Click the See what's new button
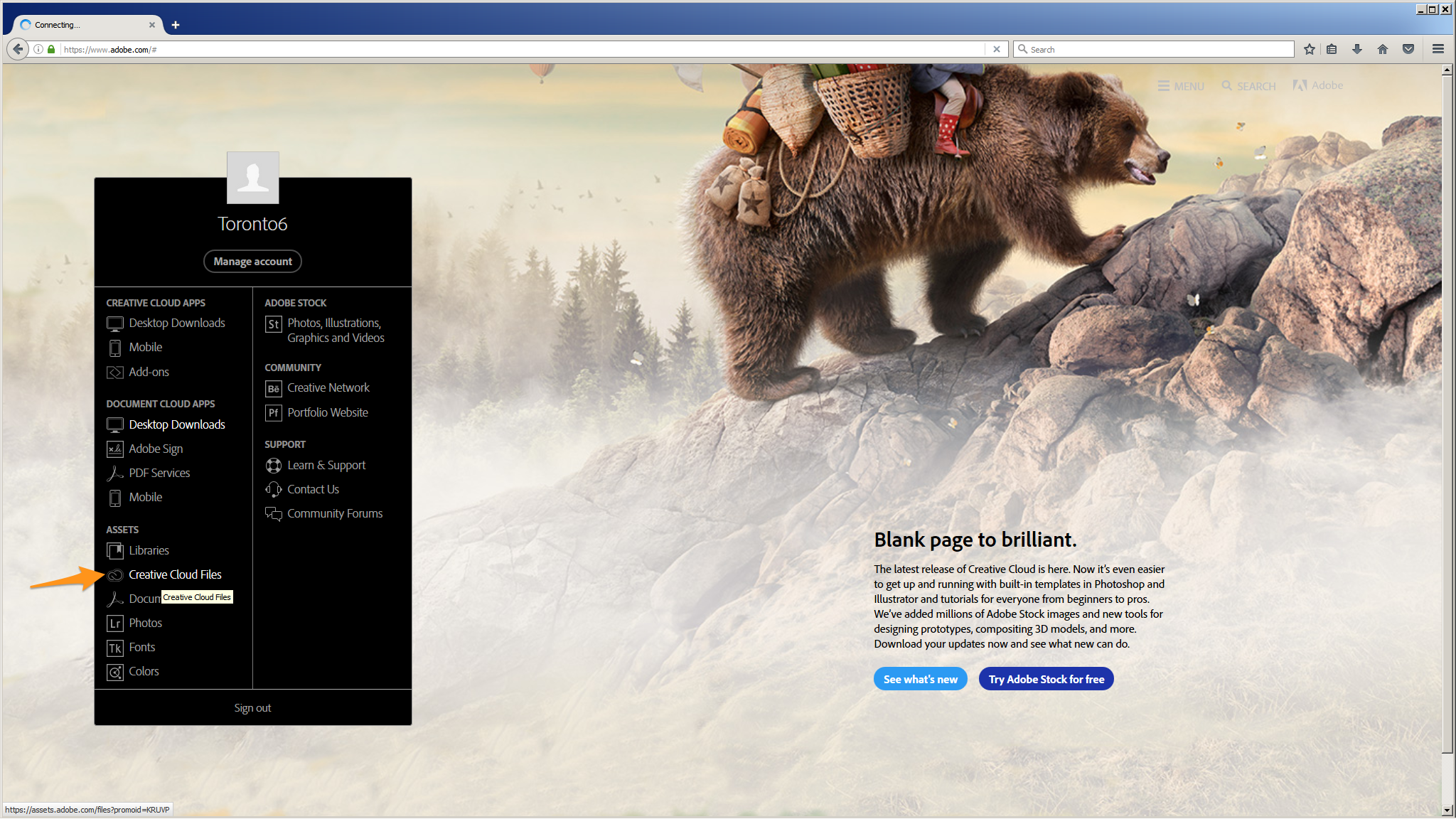1456x819 pixels. pos(920,680)
